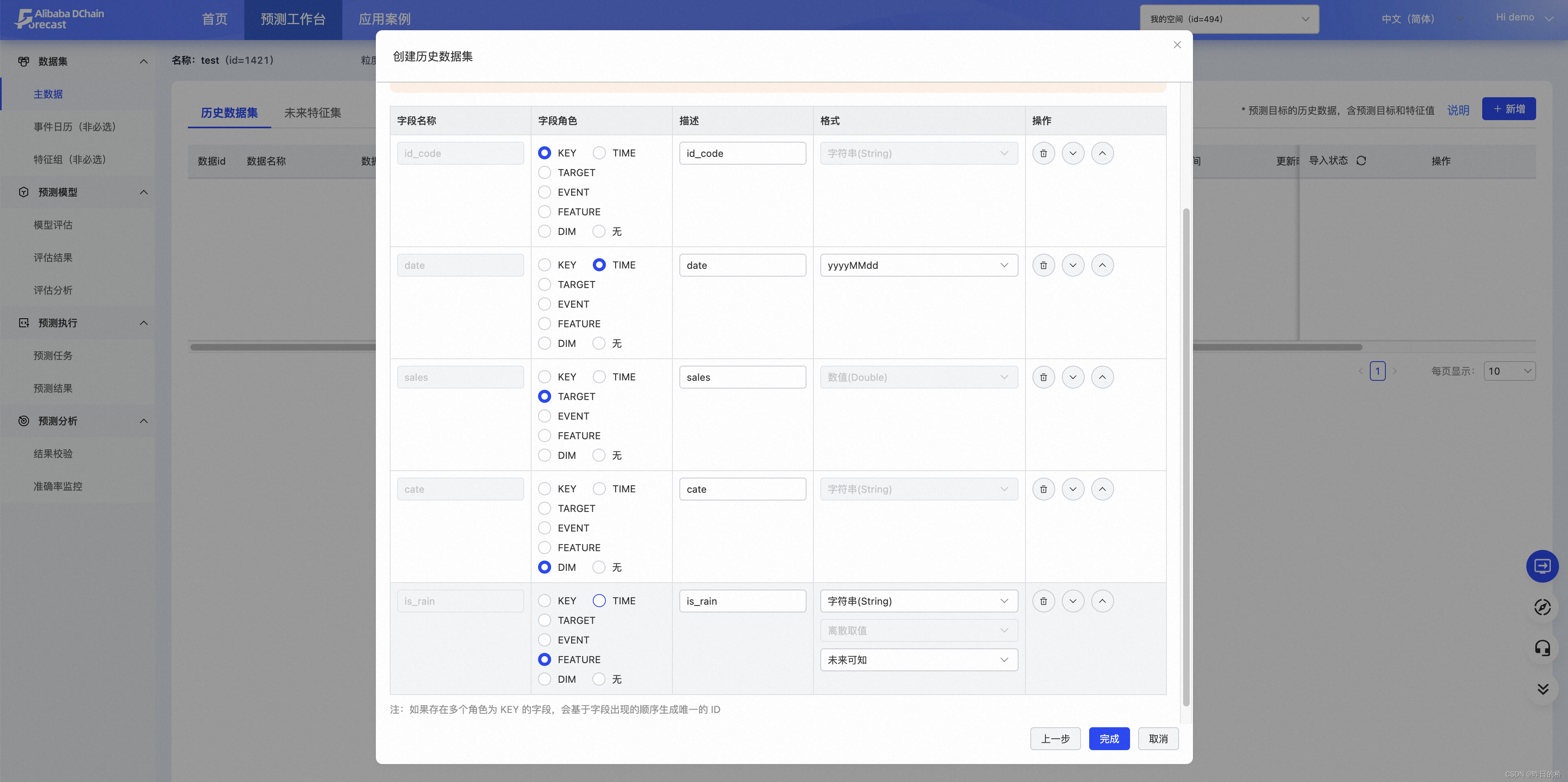Select DIM role for id_code
The height and width of the screenshot is (782, 1568).
544,231
